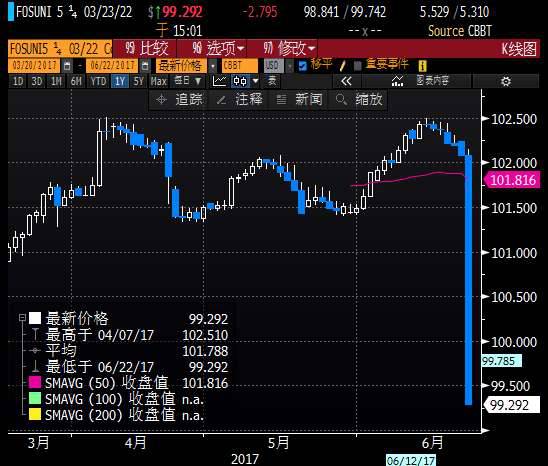The width and height of the screenshot is (548, 466).
Task: Open chart settings gear
Action: click(x=505, y=81)
